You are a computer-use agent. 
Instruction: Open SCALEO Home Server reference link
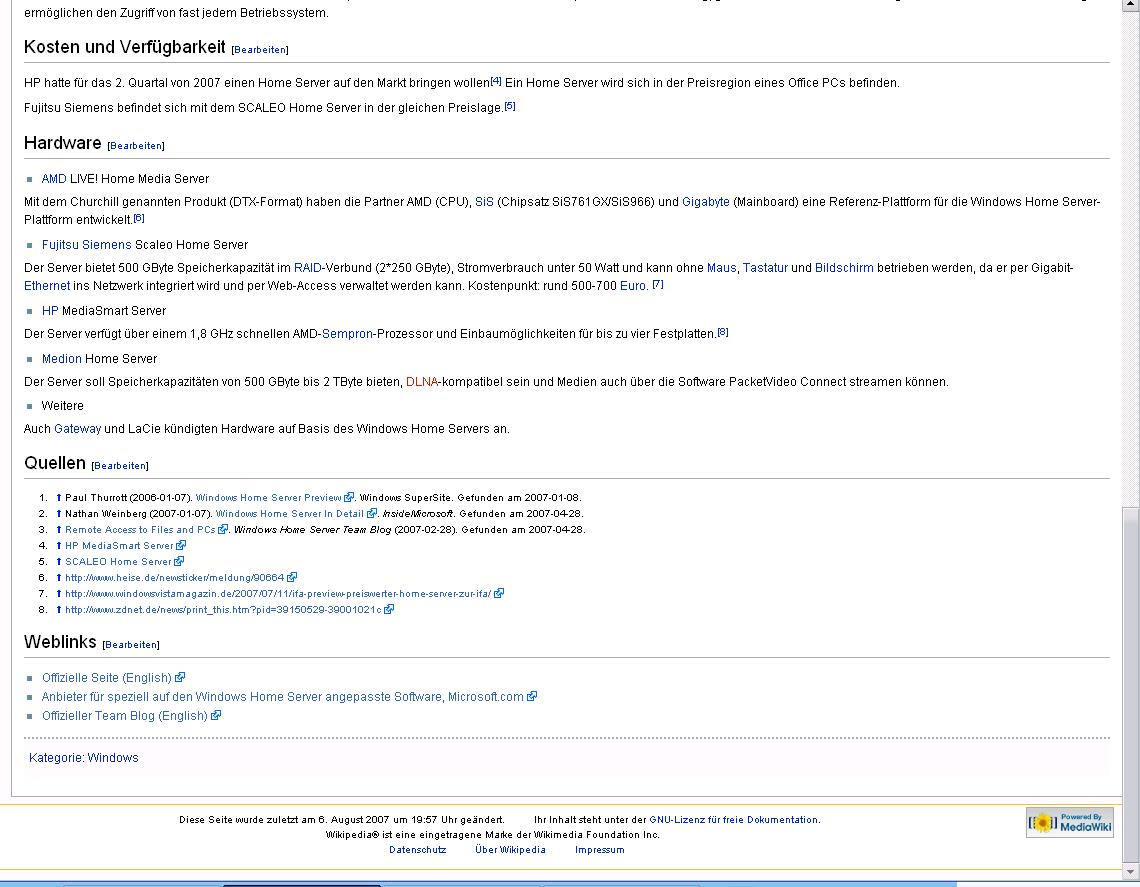point(119,562)
